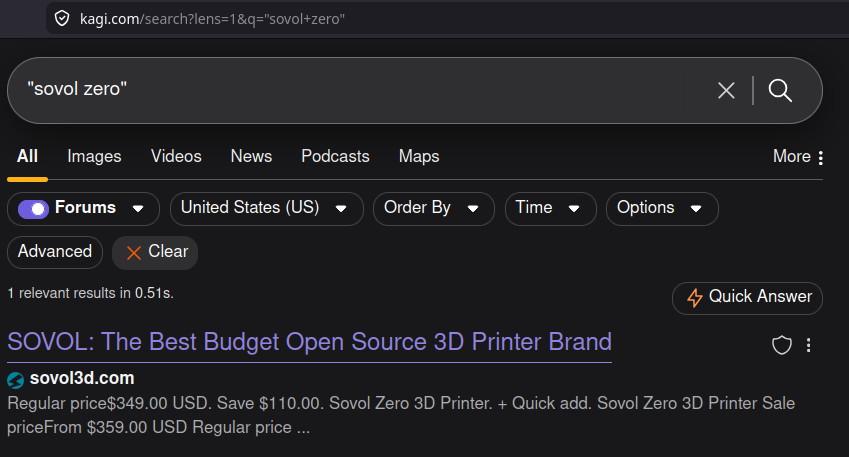Viewport: 849px width, 457px height.
Task: Submit search with the magnifying glass icon
Action: (x=780, y=90)
